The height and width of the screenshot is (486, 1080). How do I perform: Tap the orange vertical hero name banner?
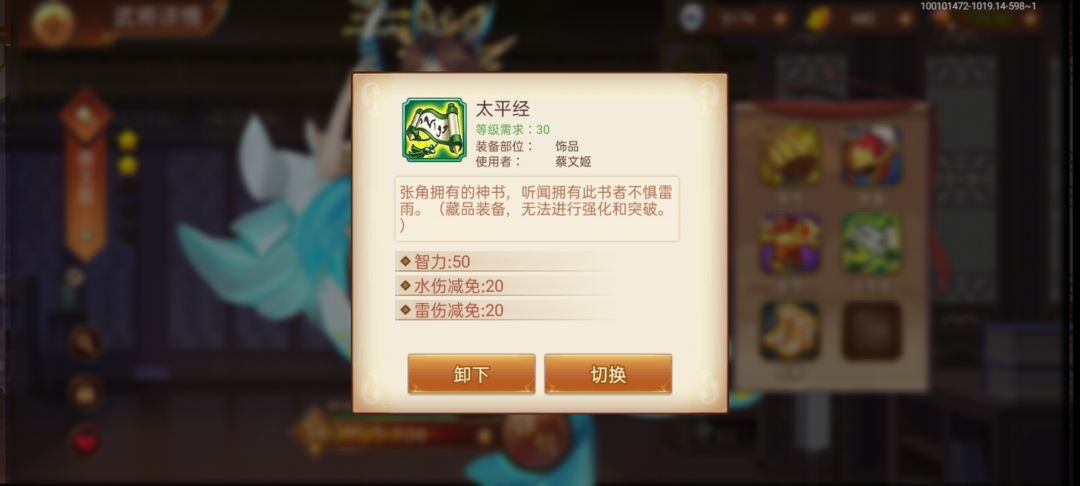(x=85, y=176)
